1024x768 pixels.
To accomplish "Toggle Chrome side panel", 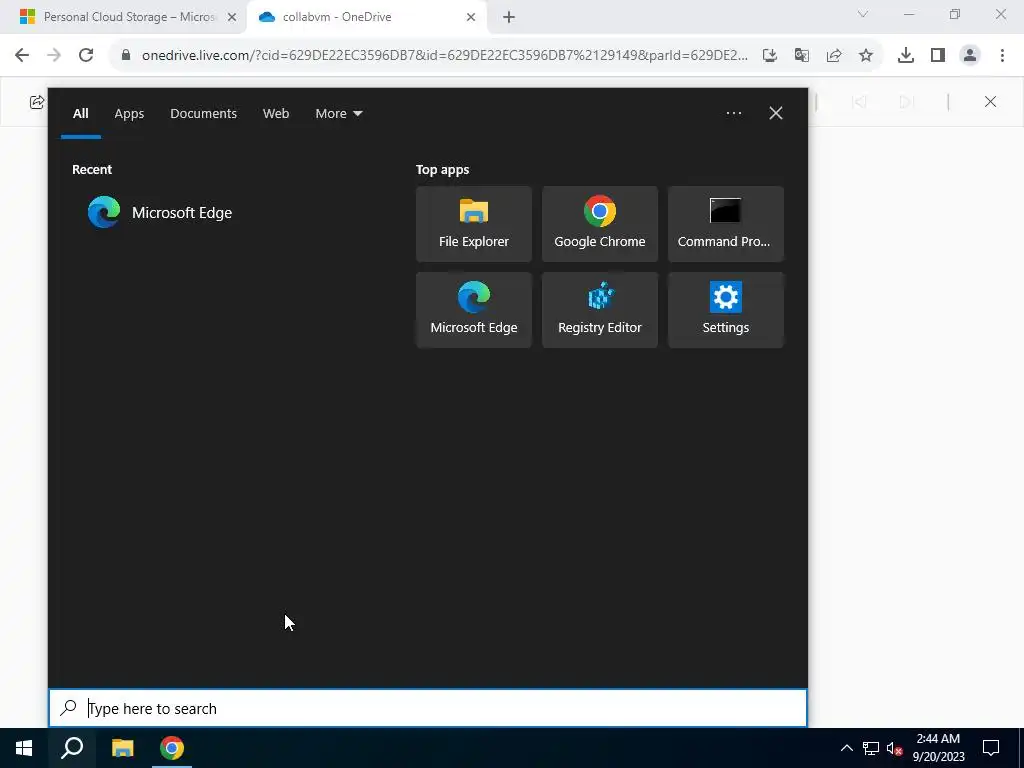I will 938,56.
